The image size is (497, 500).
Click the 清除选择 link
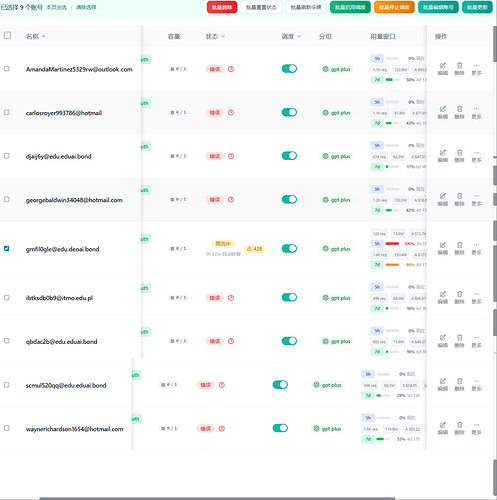[86, 7]
